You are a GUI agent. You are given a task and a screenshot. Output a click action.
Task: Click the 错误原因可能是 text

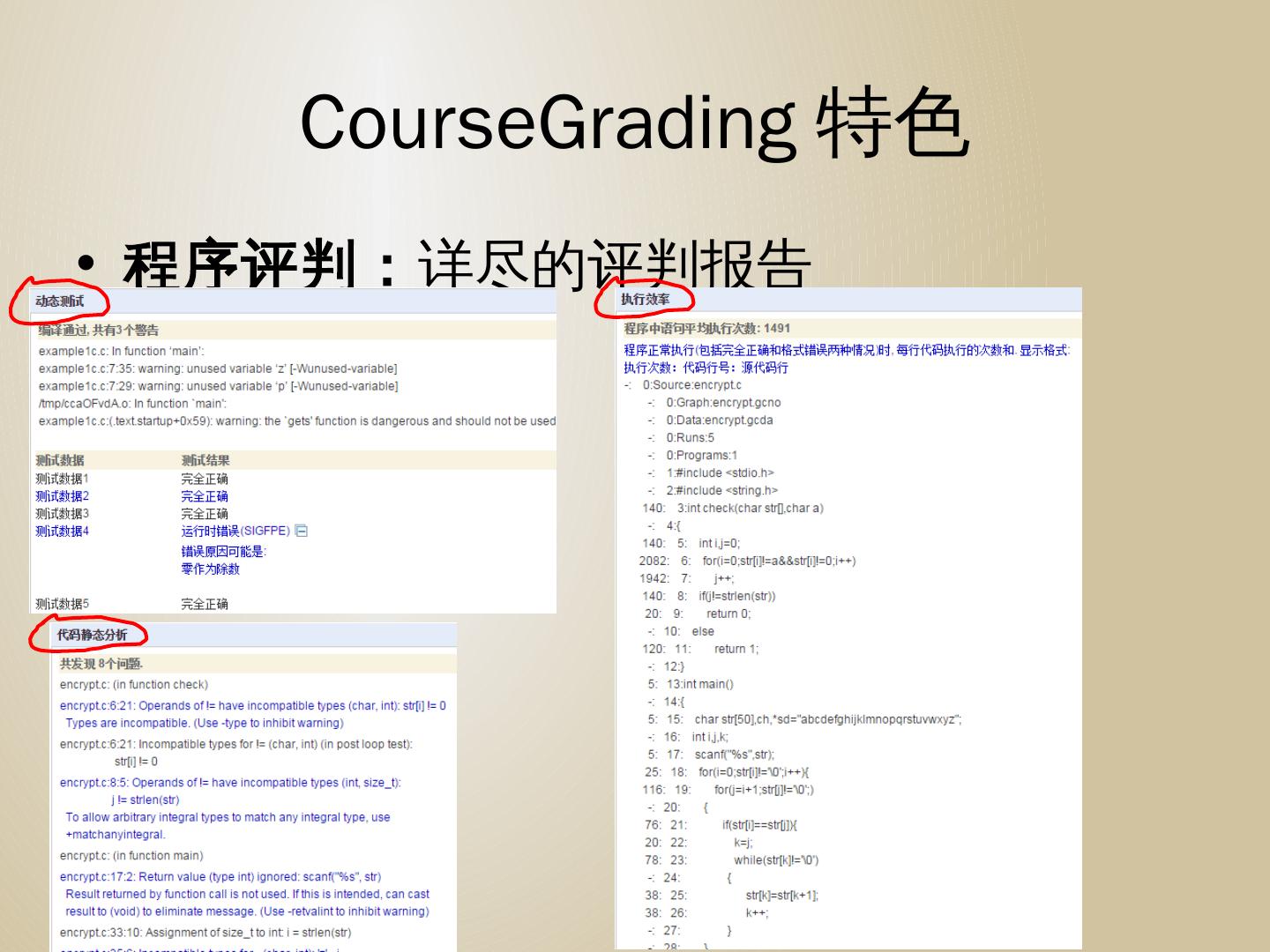[224, 551]
